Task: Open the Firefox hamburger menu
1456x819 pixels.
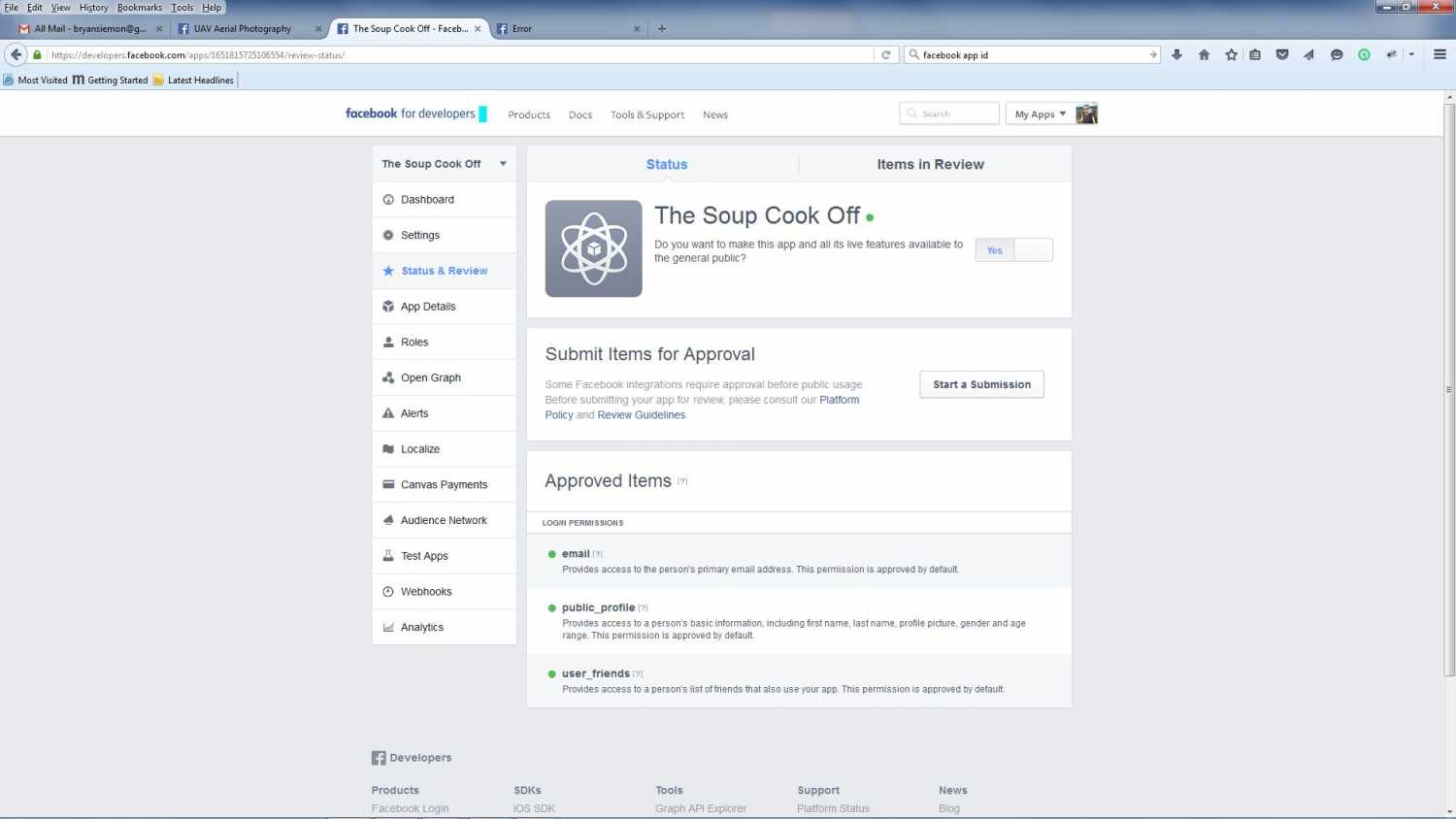Action: pyautogui.click(x=1439, y=55)
